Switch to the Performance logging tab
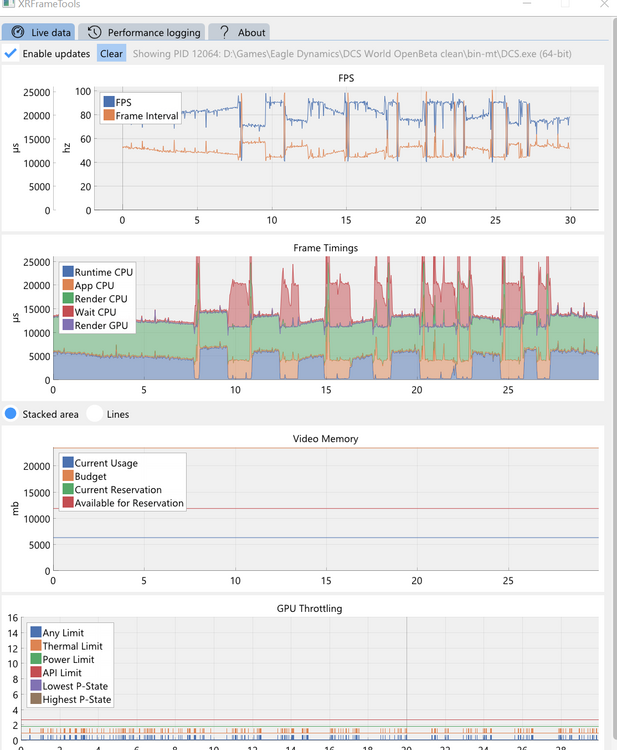This screenshot has height=750, width=617. 142,32
